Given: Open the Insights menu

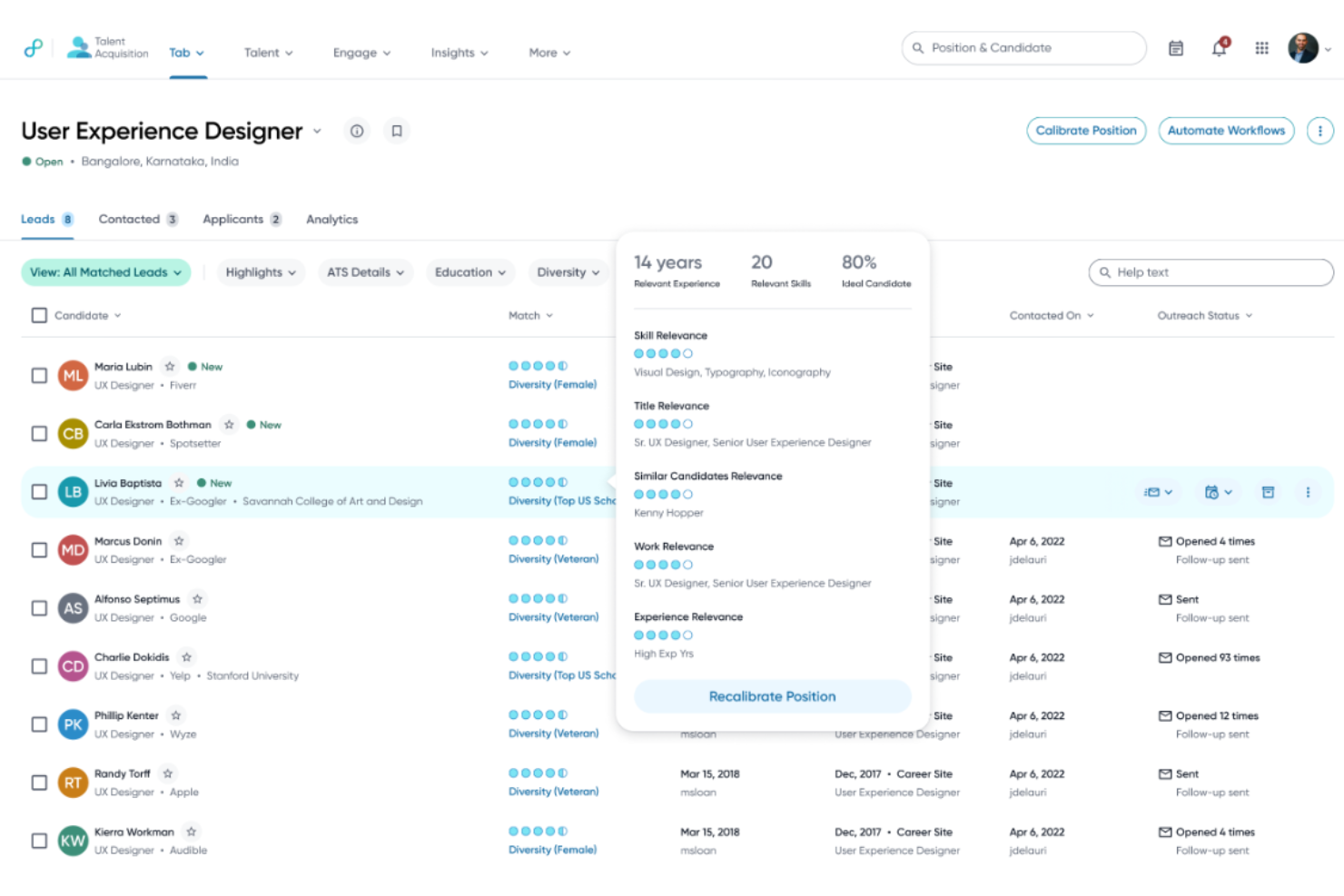Looking at the screenshot, I should click(x=459, y=53).
